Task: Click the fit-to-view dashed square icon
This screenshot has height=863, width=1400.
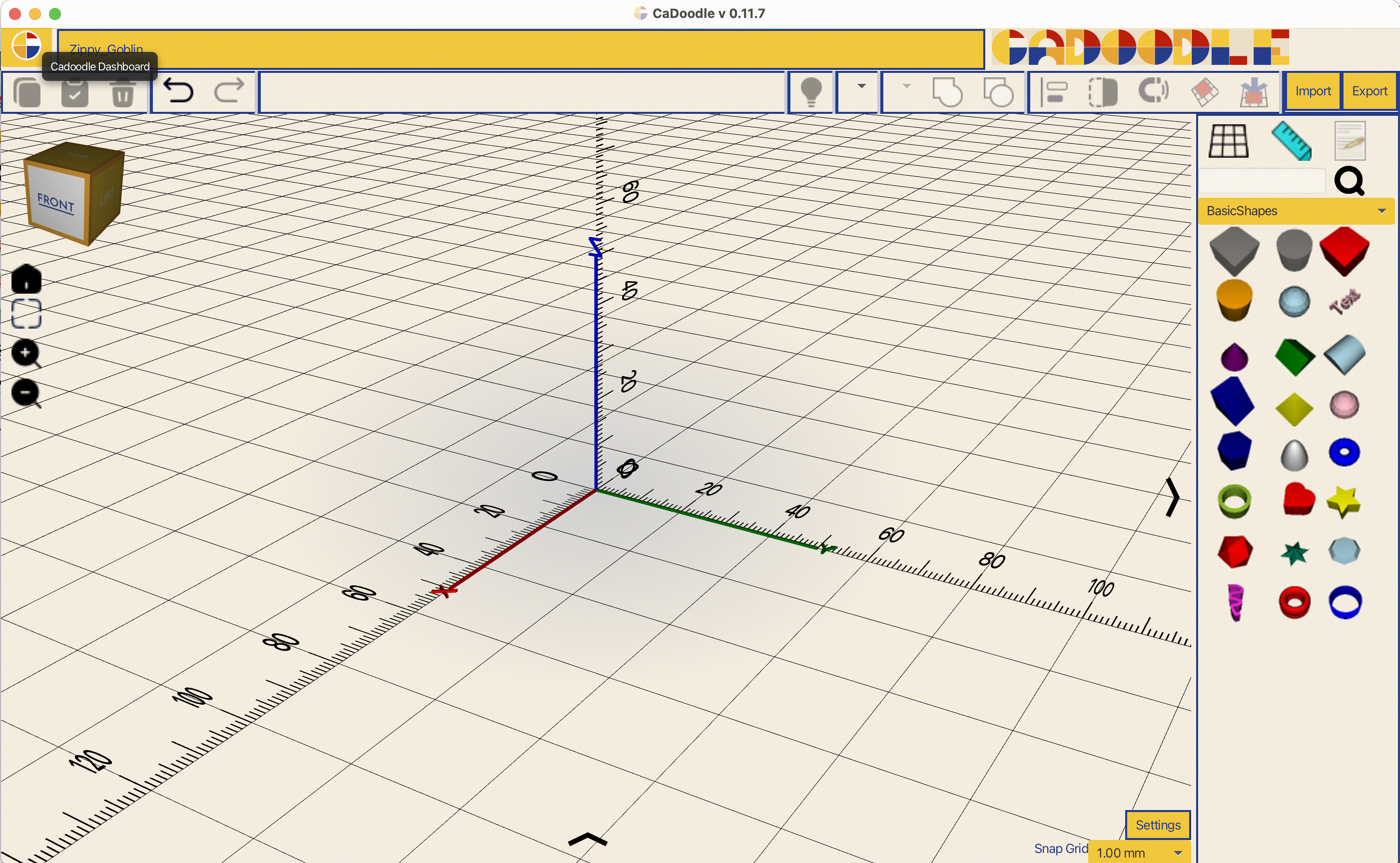Action: point(26,313)
